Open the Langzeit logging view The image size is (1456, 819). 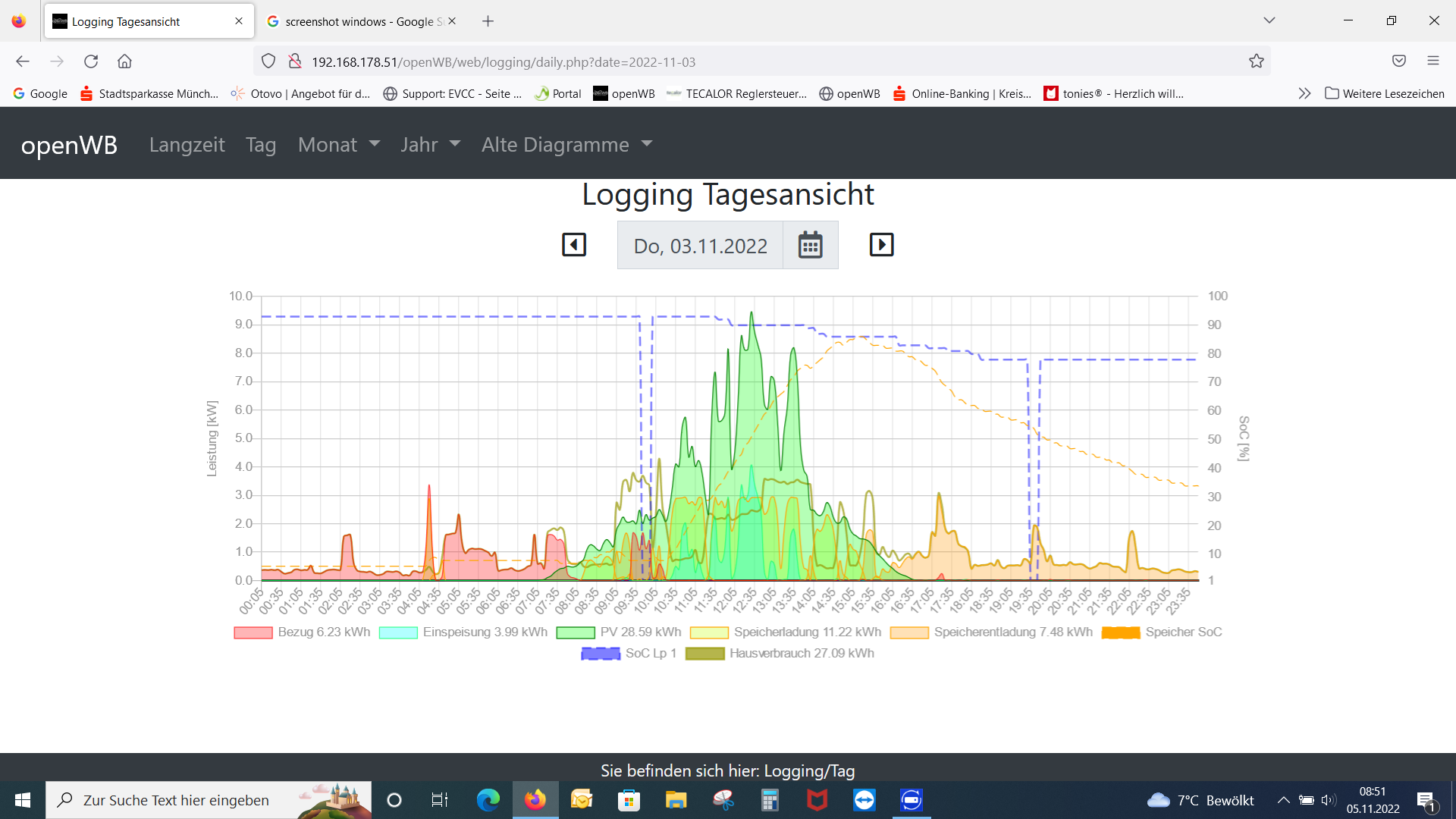tap(187, 145)
